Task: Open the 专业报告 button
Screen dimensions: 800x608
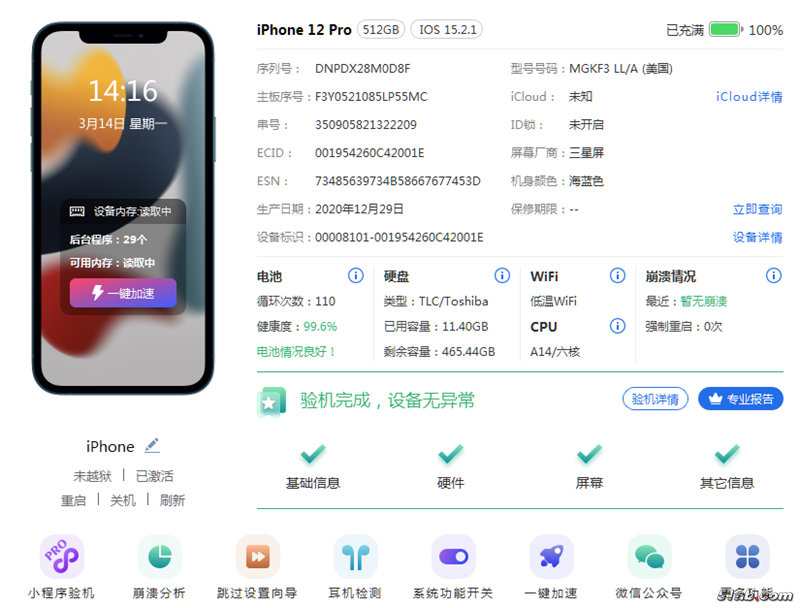Action: coord(741,399)
